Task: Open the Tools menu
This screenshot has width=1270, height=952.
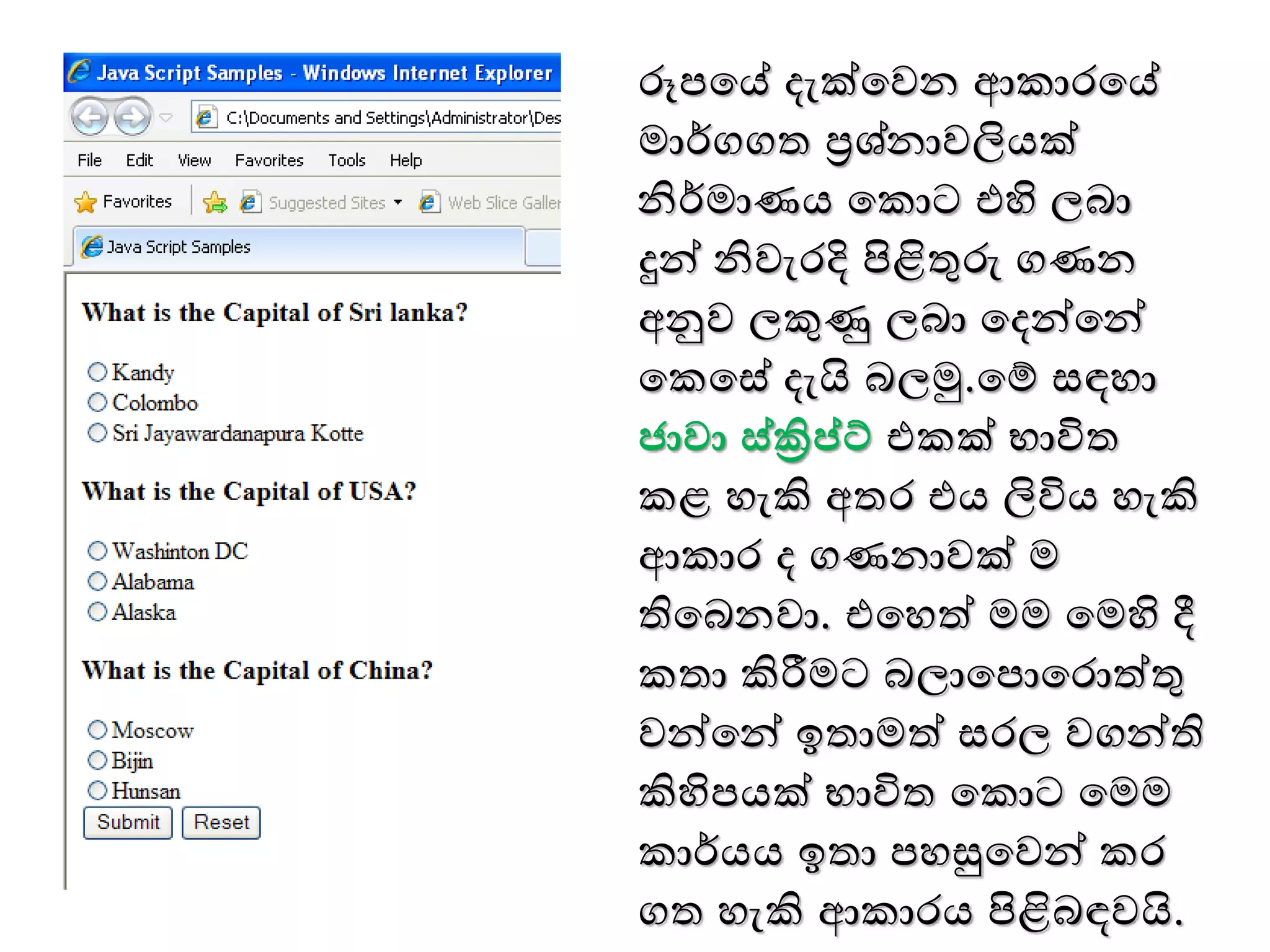Action: pos(347,161)
